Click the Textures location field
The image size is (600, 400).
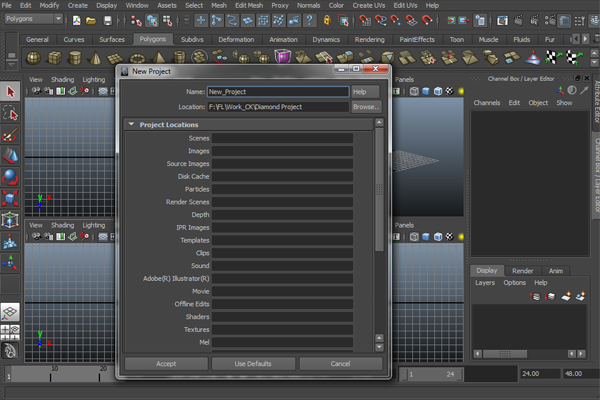pyautogui.click(x=282, y=330)
